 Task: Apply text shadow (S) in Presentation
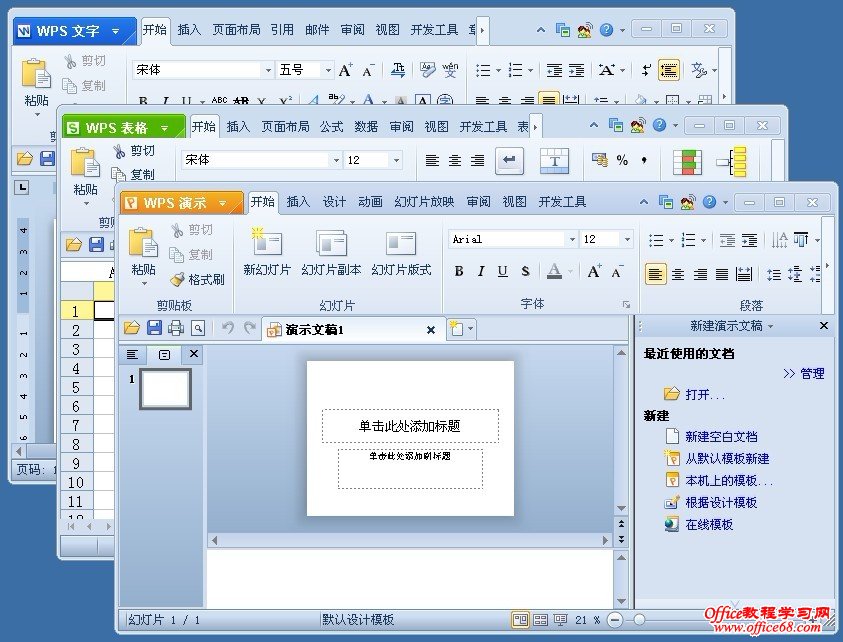pos(525,272)
